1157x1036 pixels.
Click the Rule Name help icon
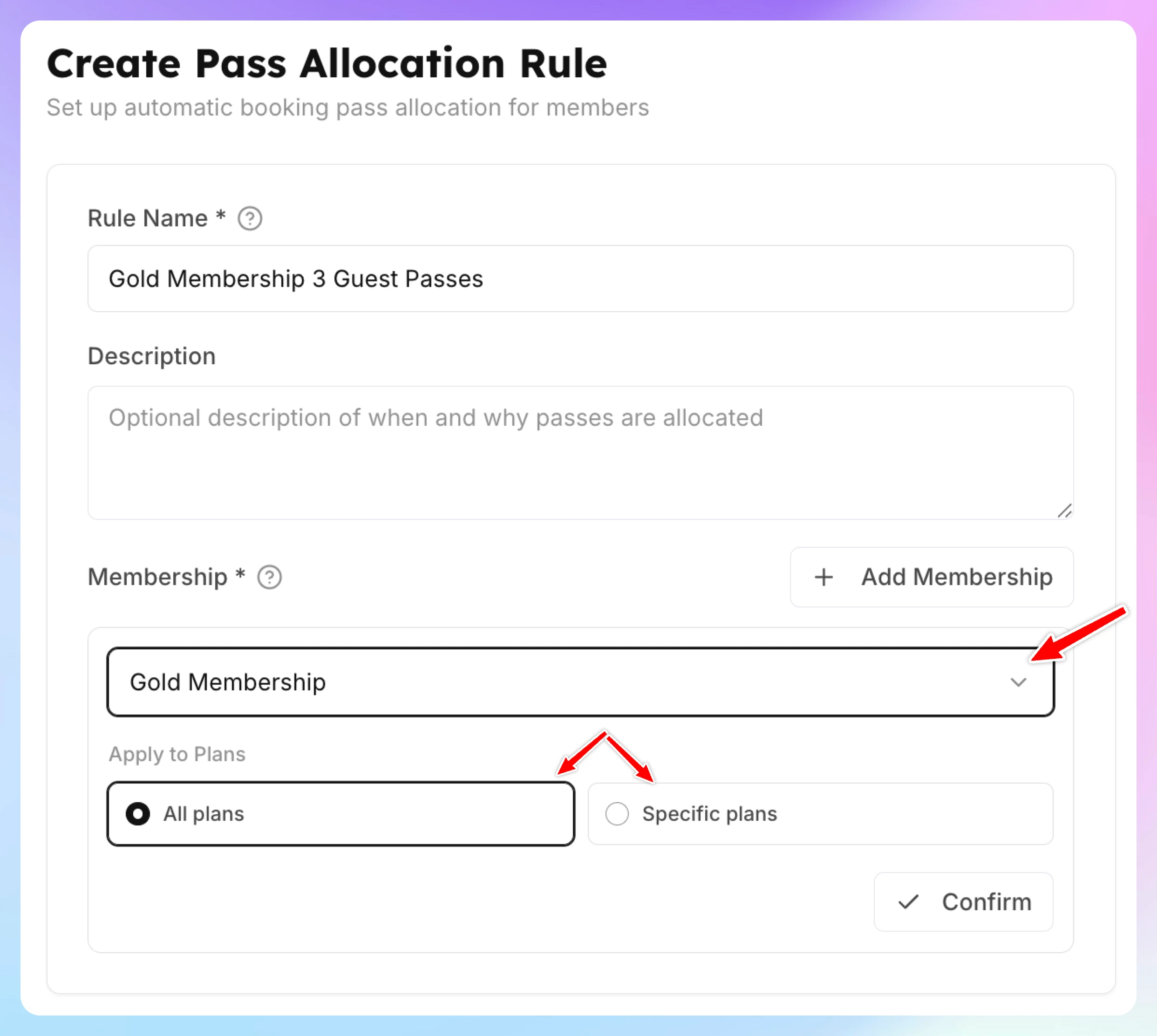click(x=250, y=218)
